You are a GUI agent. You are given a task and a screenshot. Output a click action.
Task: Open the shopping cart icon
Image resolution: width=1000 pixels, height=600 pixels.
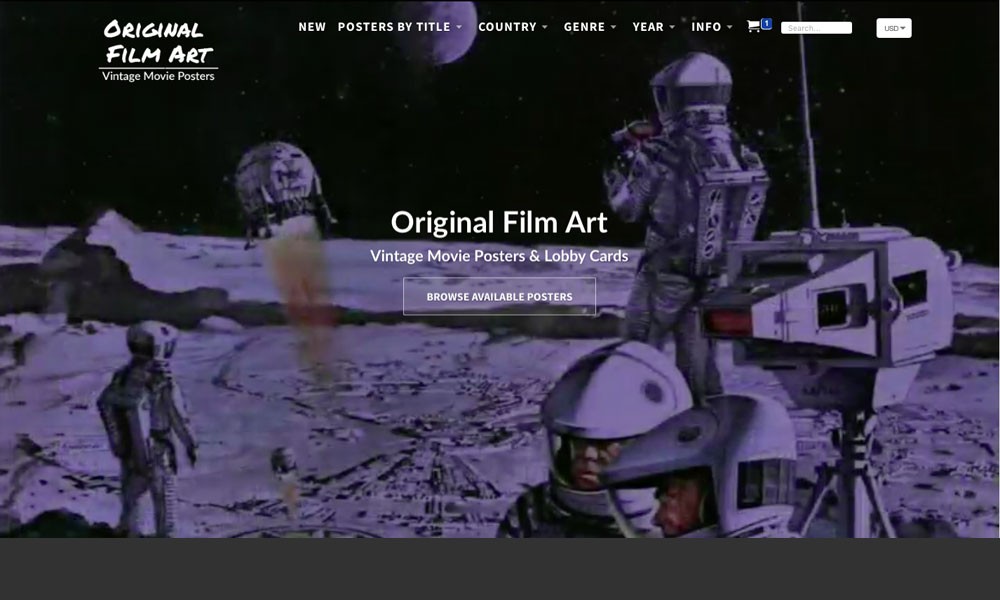click(753, 27)
